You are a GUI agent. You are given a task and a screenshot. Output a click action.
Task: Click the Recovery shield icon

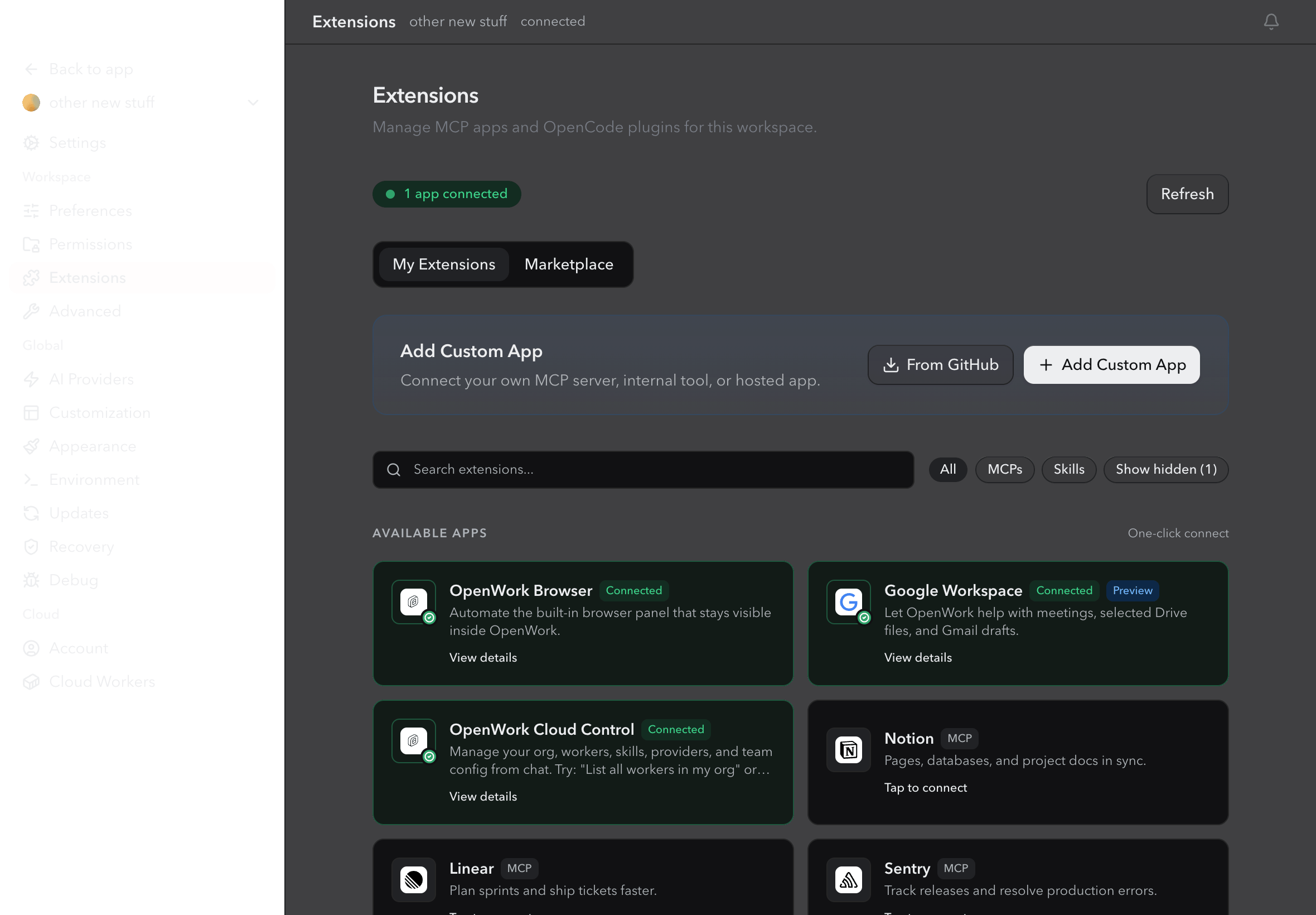point(31,547)
